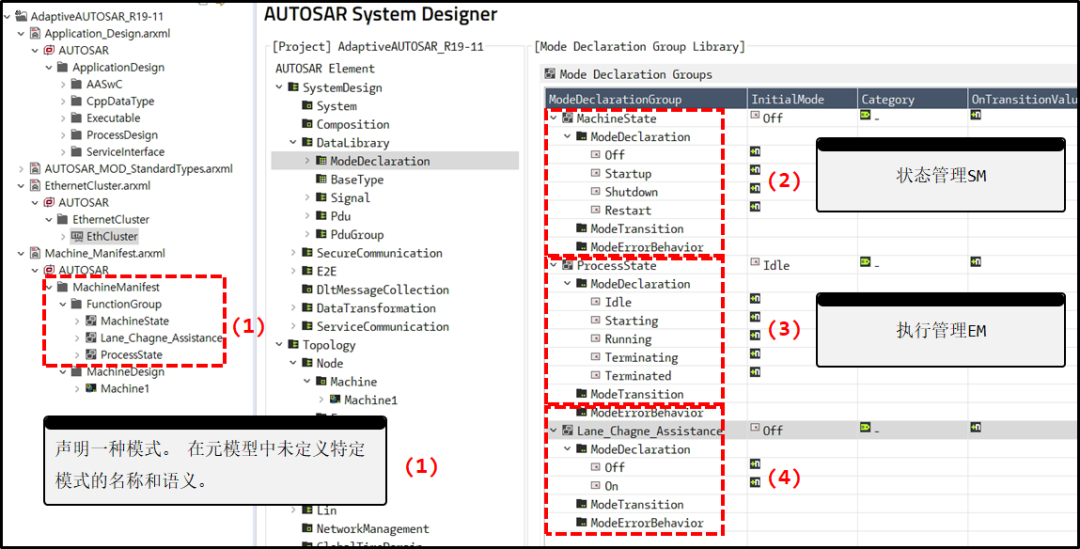
Task: Select the DataLibrary element icon
Action: pos(307,143)
